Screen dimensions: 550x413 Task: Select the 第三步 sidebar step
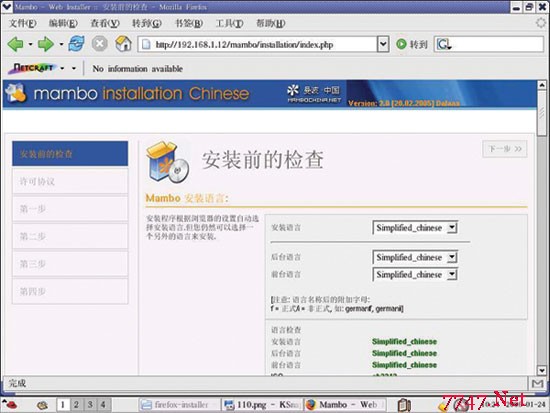(x=70, y=264)
